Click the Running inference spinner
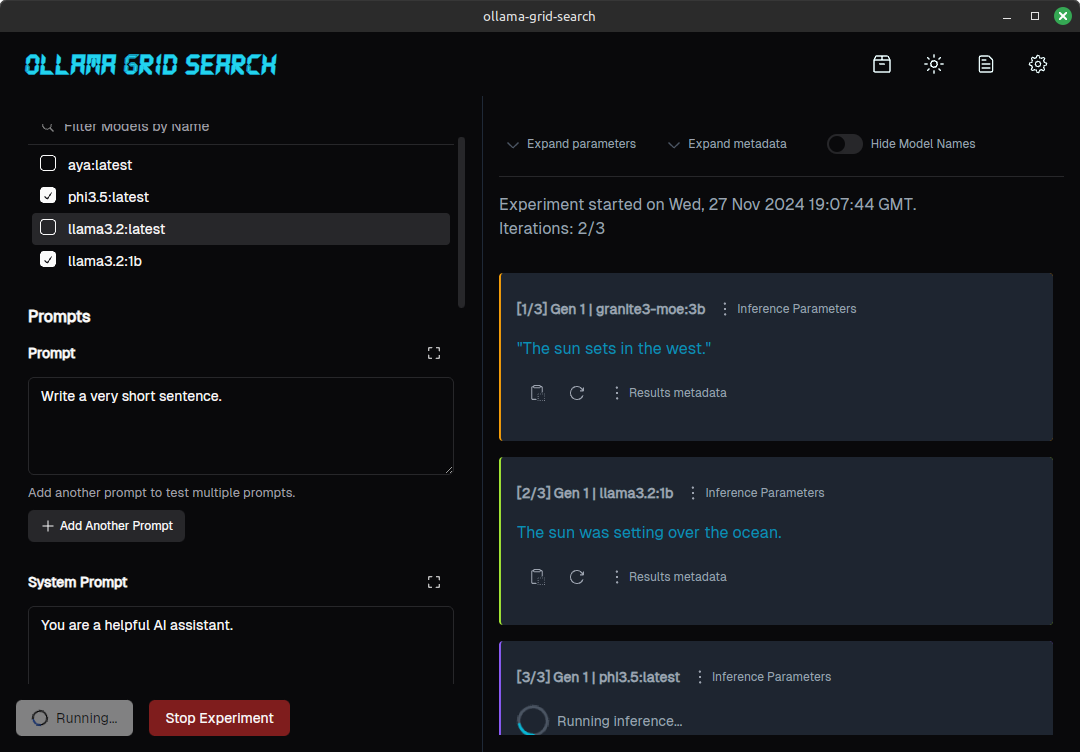The width and height of the screenshot is (1080, 752). pos(532,721)
